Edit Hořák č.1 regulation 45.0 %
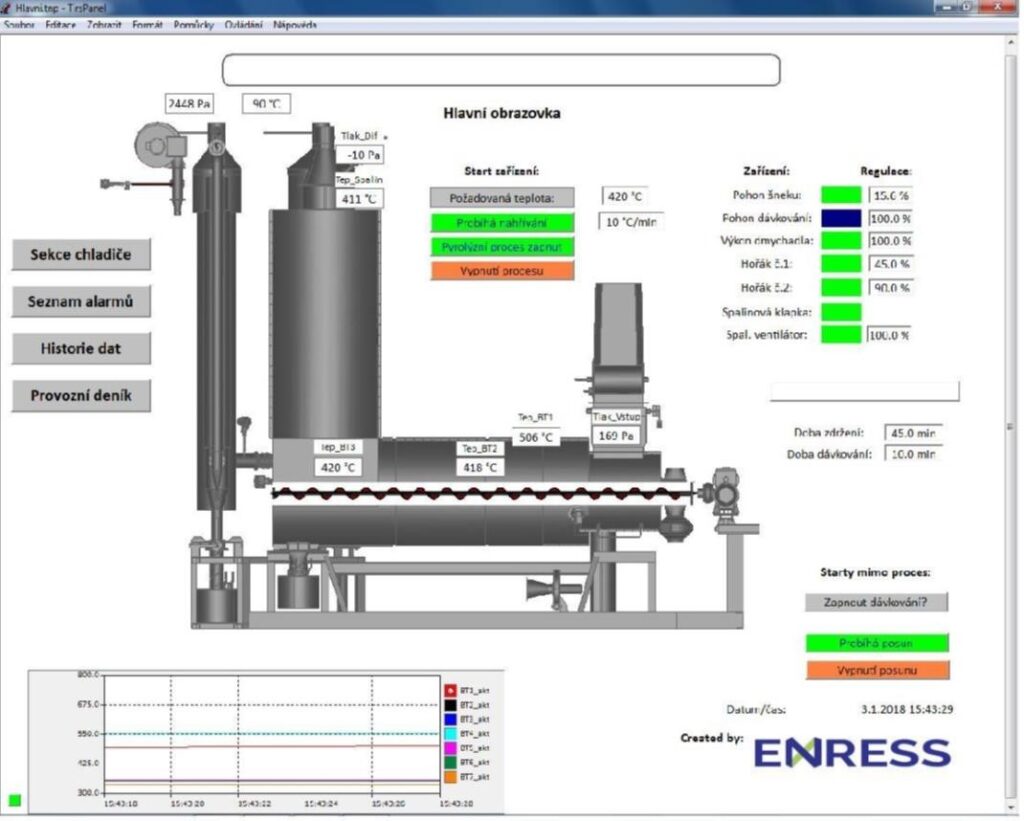 (x=890, y=264)
